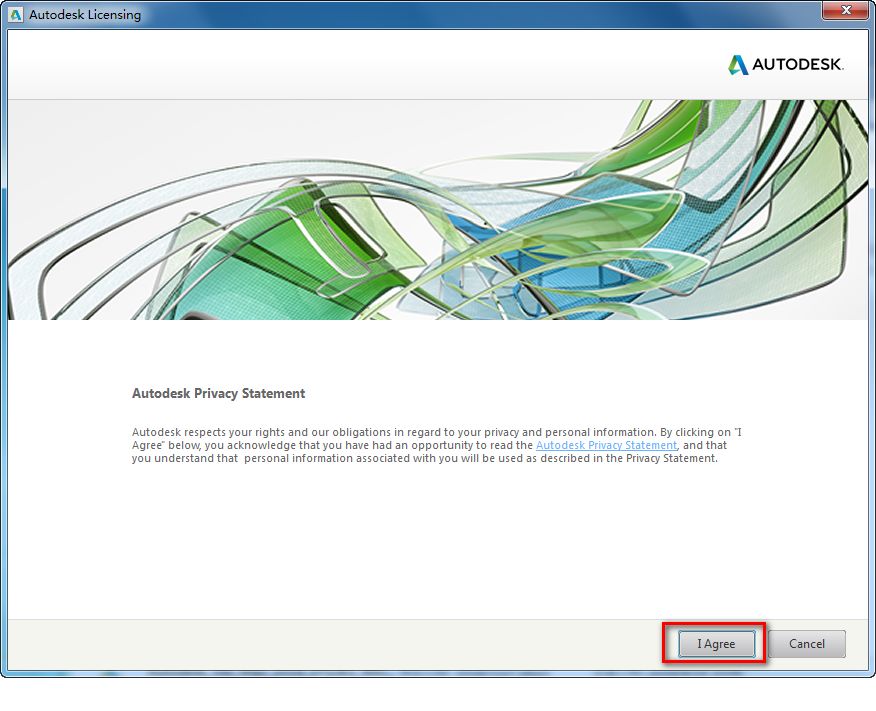The width and height of the screenshot is (876, 711).
Task: Click the "Autodesk Licensing" title bar text
Action: (x=85, y=15)
